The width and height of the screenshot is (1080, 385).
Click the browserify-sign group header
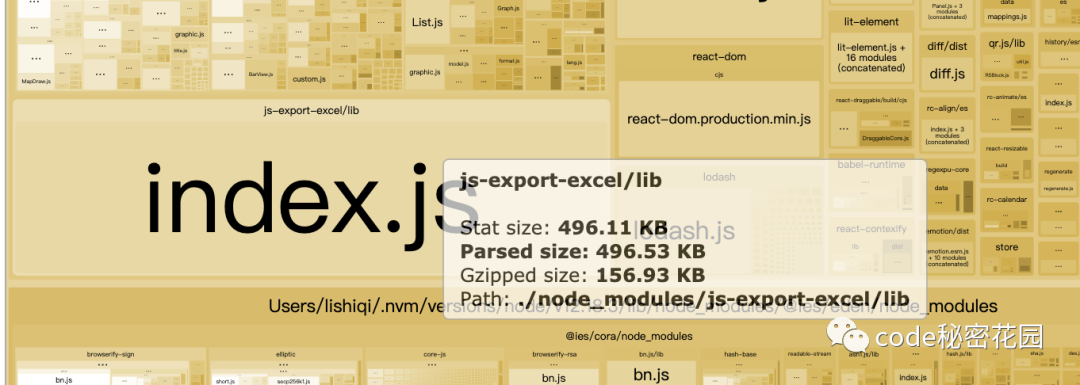(x=110, y=354)
